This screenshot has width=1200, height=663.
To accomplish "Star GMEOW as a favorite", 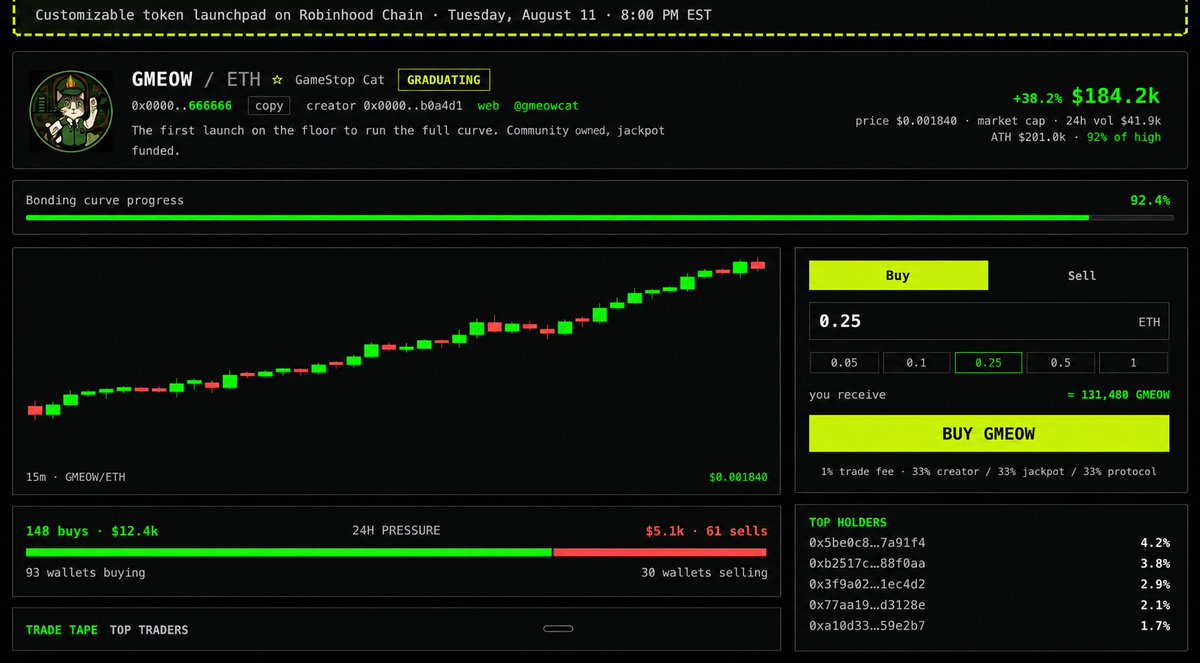I will 277,80.
